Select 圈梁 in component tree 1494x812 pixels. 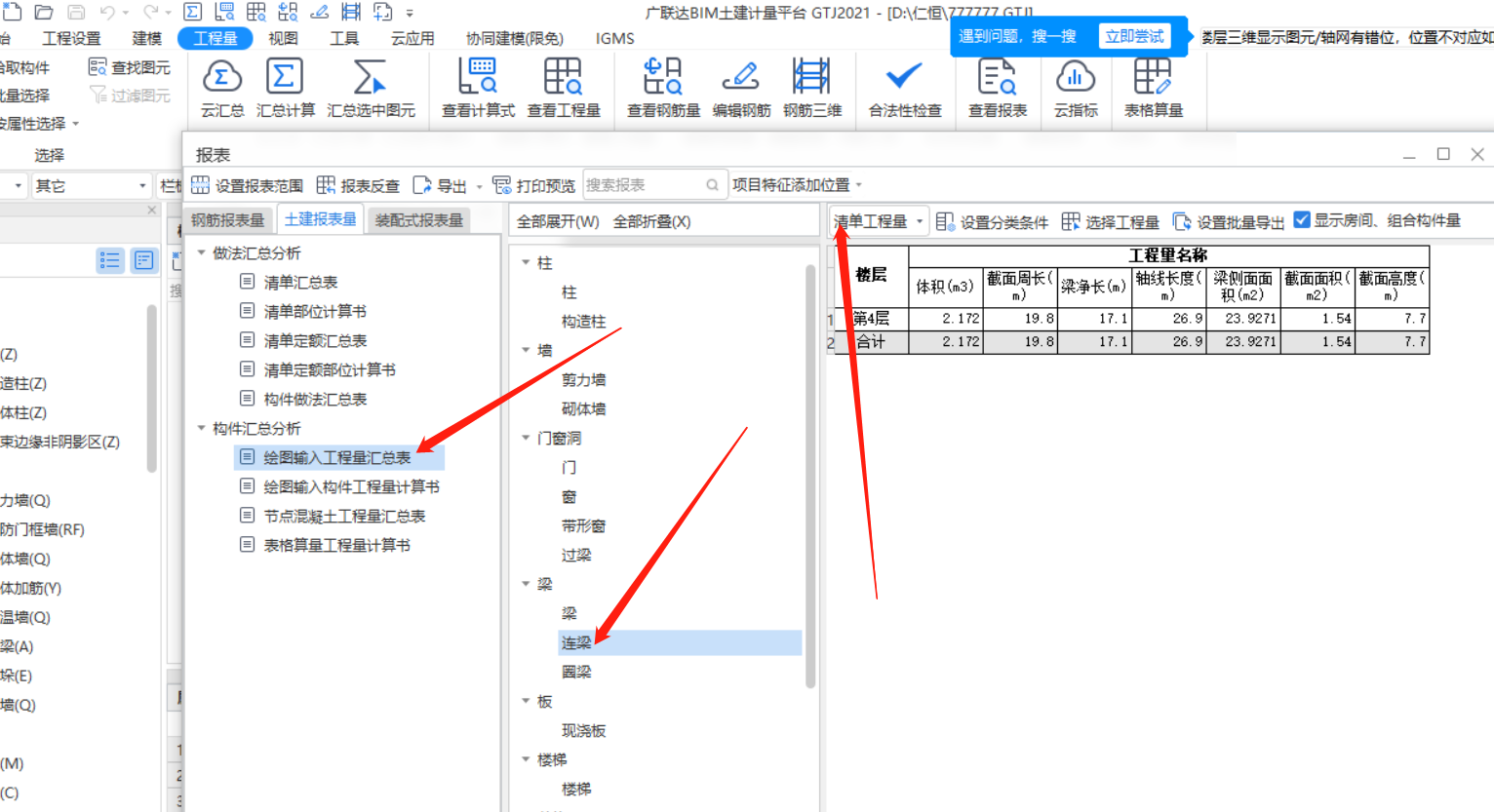tap(576, 672)
